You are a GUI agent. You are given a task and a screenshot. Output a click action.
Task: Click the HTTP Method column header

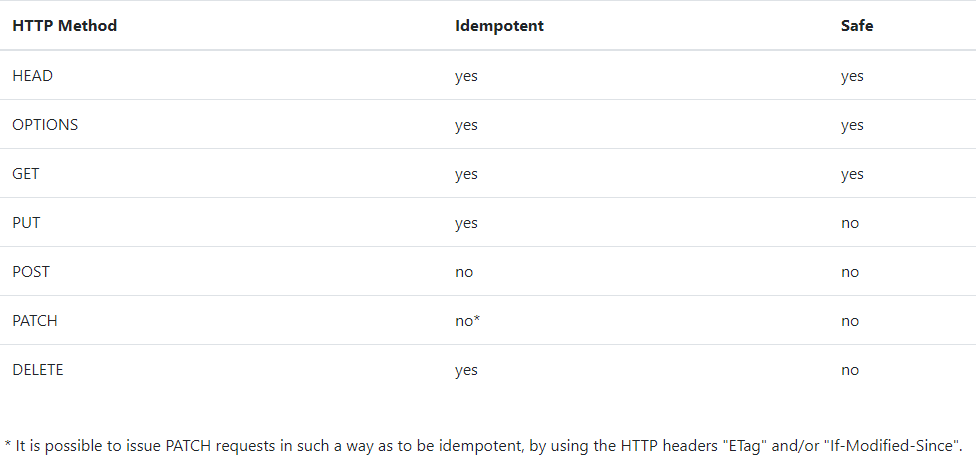pos(64,26)
